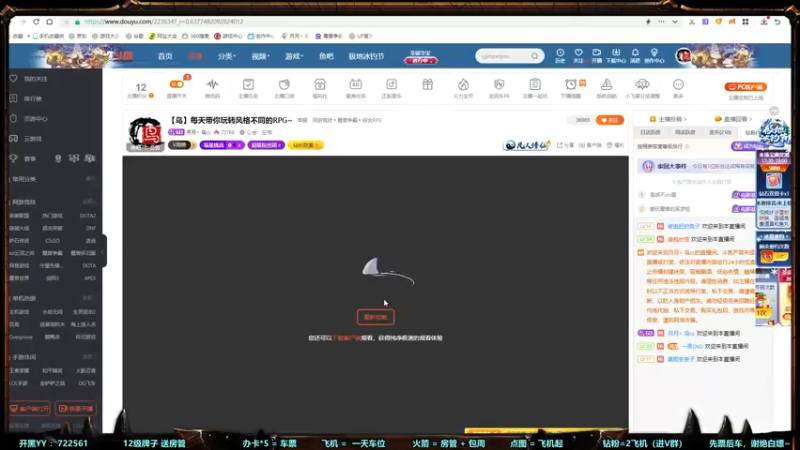Expand the 网游竞技 category more link
Viewport: 800px width, 450px height.
[x=88, y=202]
